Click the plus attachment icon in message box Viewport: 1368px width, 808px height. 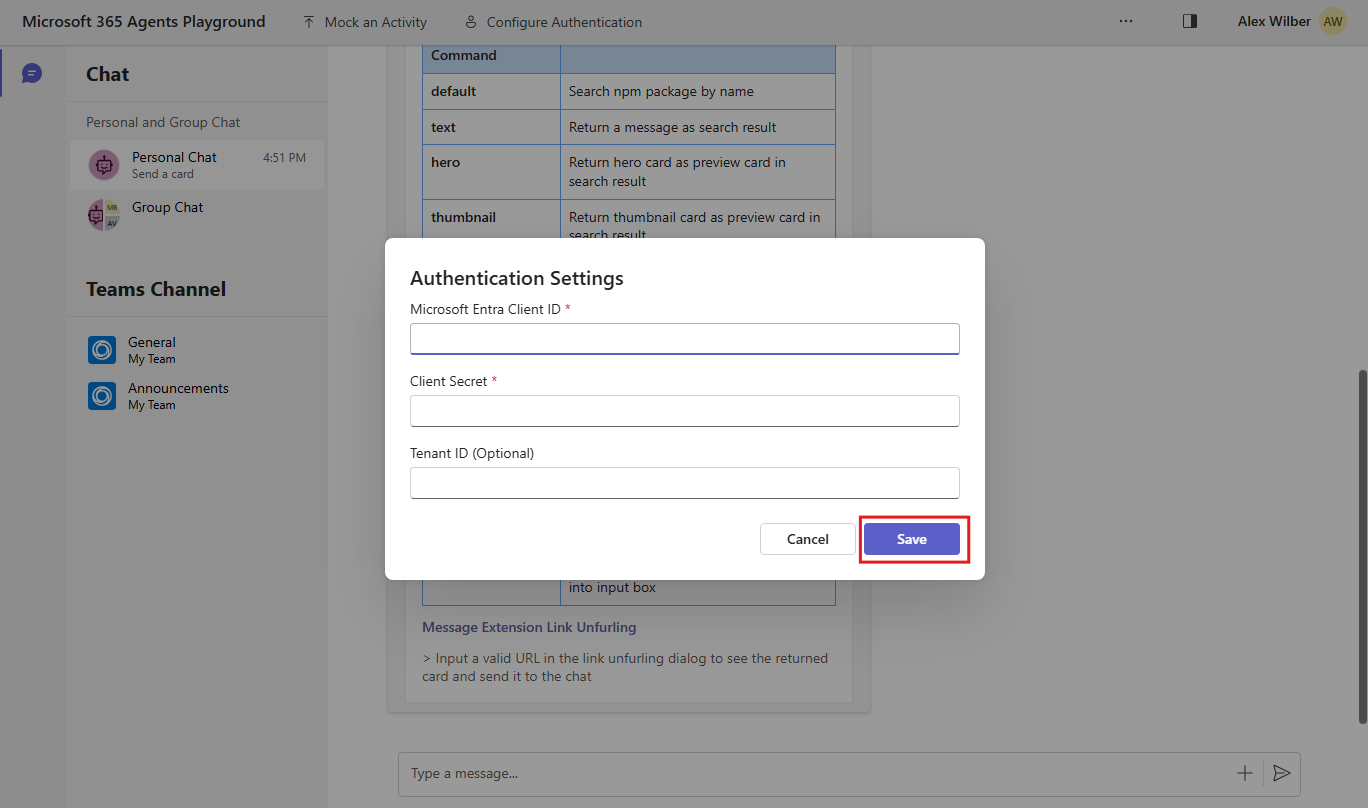click(1244, 773)
